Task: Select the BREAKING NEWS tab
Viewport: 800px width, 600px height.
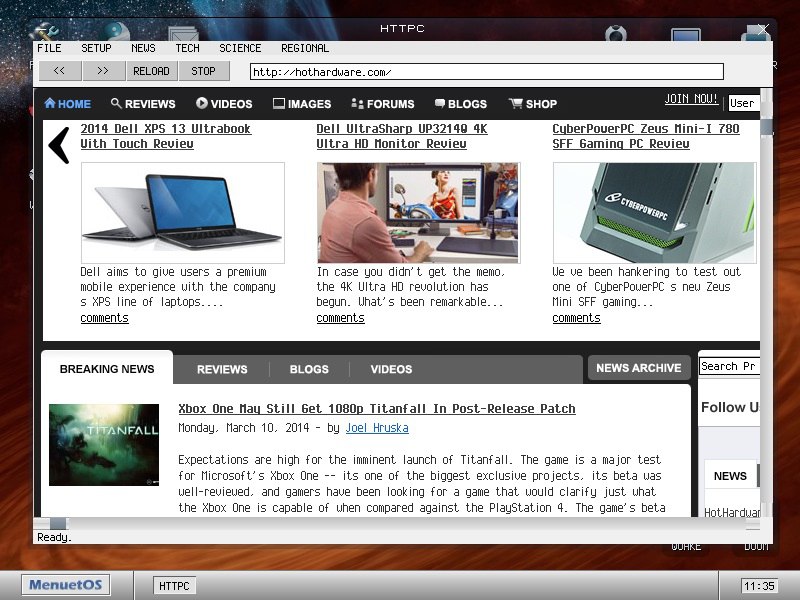Action: click(x=107, y=369)
